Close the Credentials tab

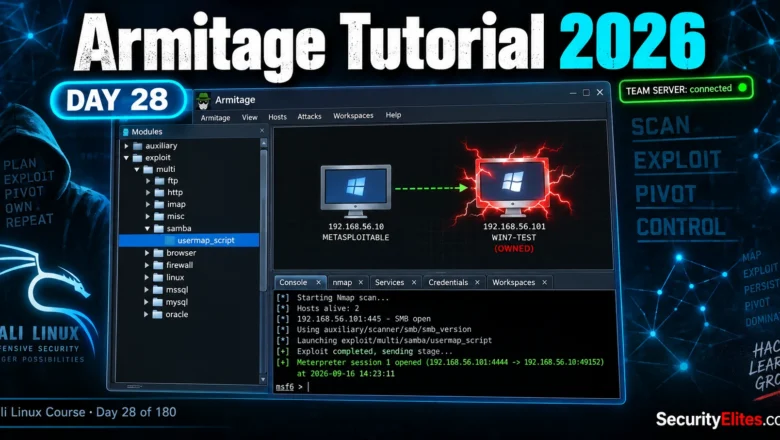[x=477, y=282]
